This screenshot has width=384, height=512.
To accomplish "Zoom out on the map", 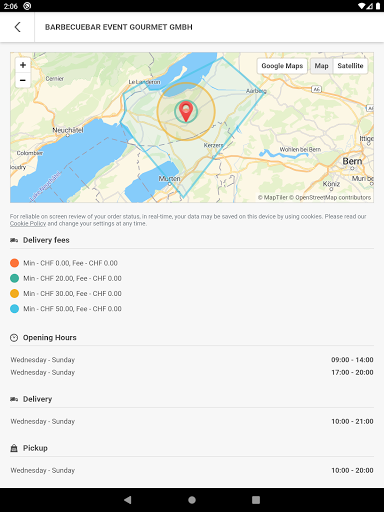I will pyautogui.click(x=23, y=80).
